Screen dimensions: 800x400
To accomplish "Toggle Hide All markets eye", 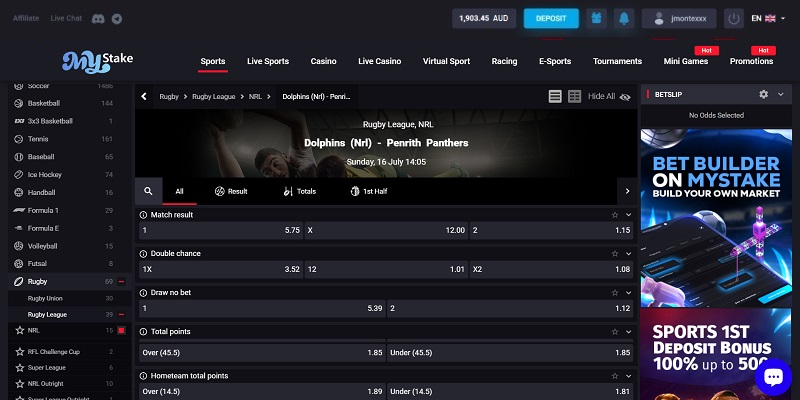I will point(625,97).
